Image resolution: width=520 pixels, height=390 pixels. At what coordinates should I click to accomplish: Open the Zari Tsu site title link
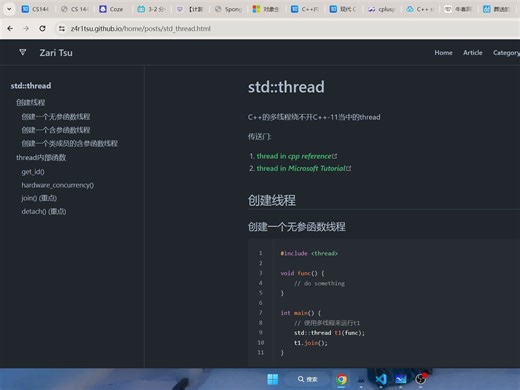(56, 53)
